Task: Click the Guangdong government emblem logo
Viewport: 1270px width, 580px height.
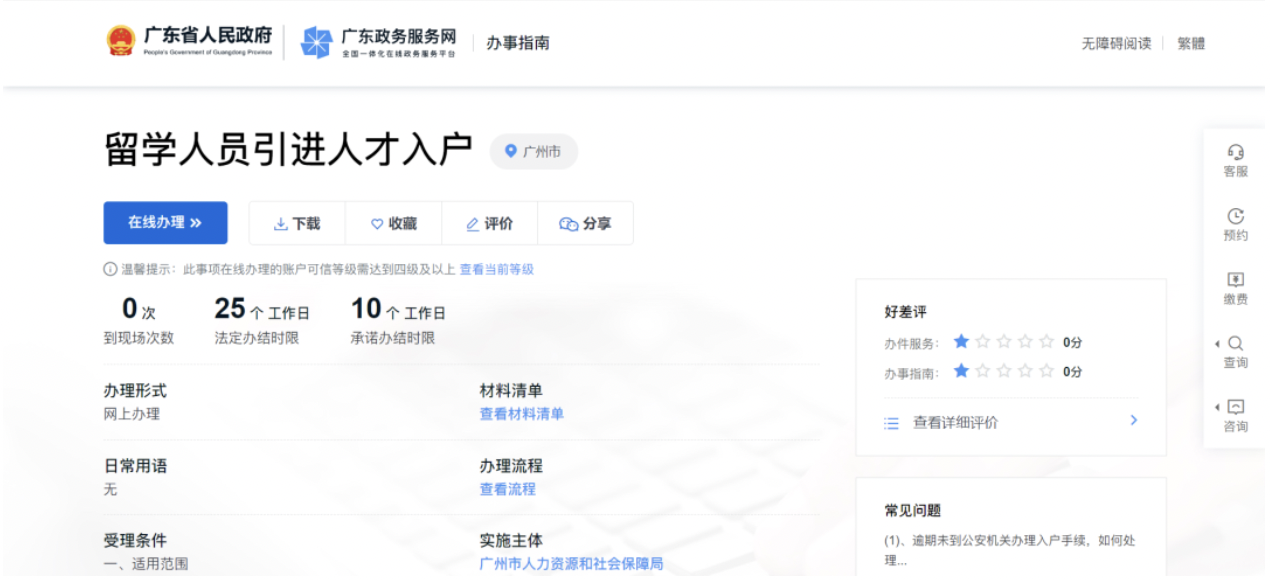Action: [121, 42]
